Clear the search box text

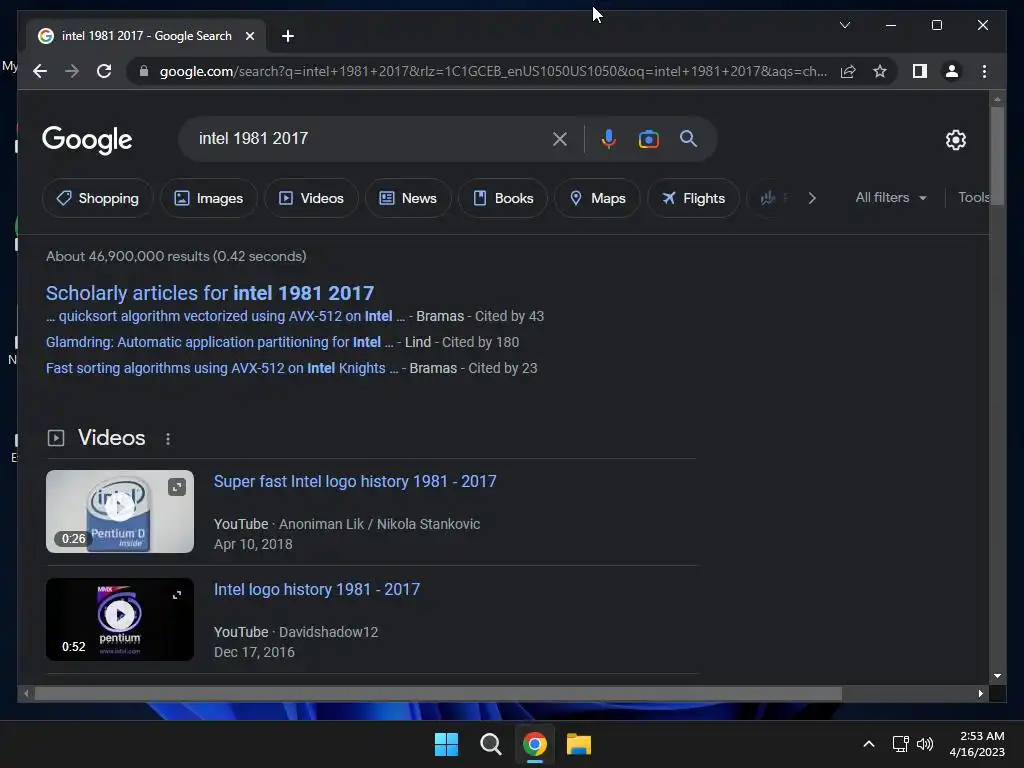[560, 138]
